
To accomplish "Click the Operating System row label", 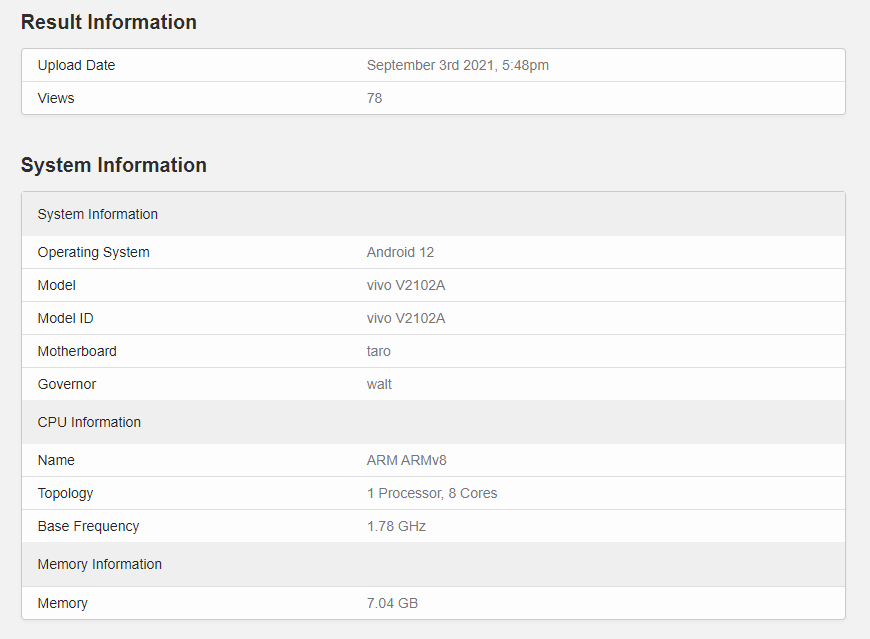I will tap(94, 252).
